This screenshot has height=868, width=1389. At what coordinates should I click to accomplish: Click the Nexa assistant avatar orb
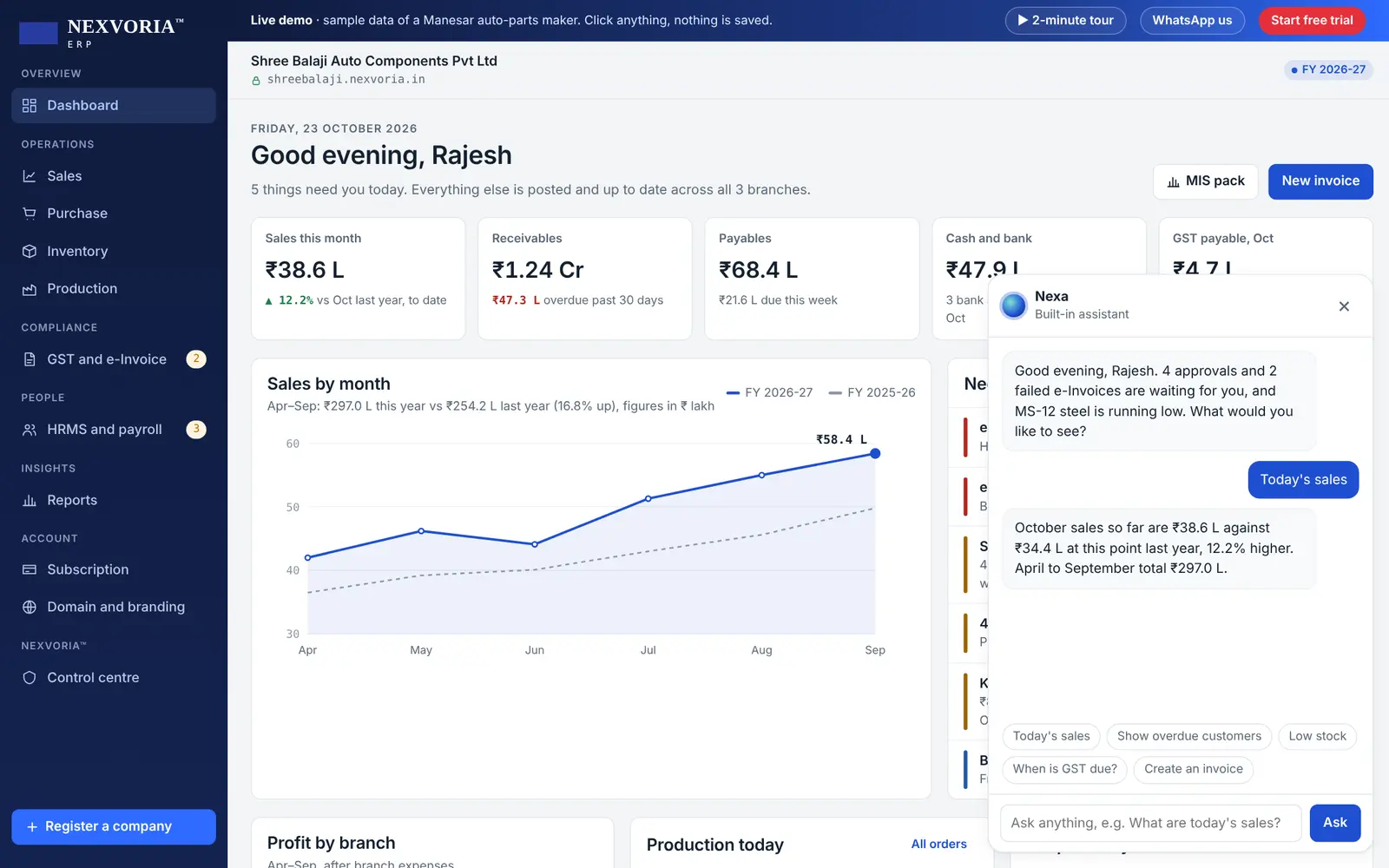pyautogui.click(x=1013, y=306)
